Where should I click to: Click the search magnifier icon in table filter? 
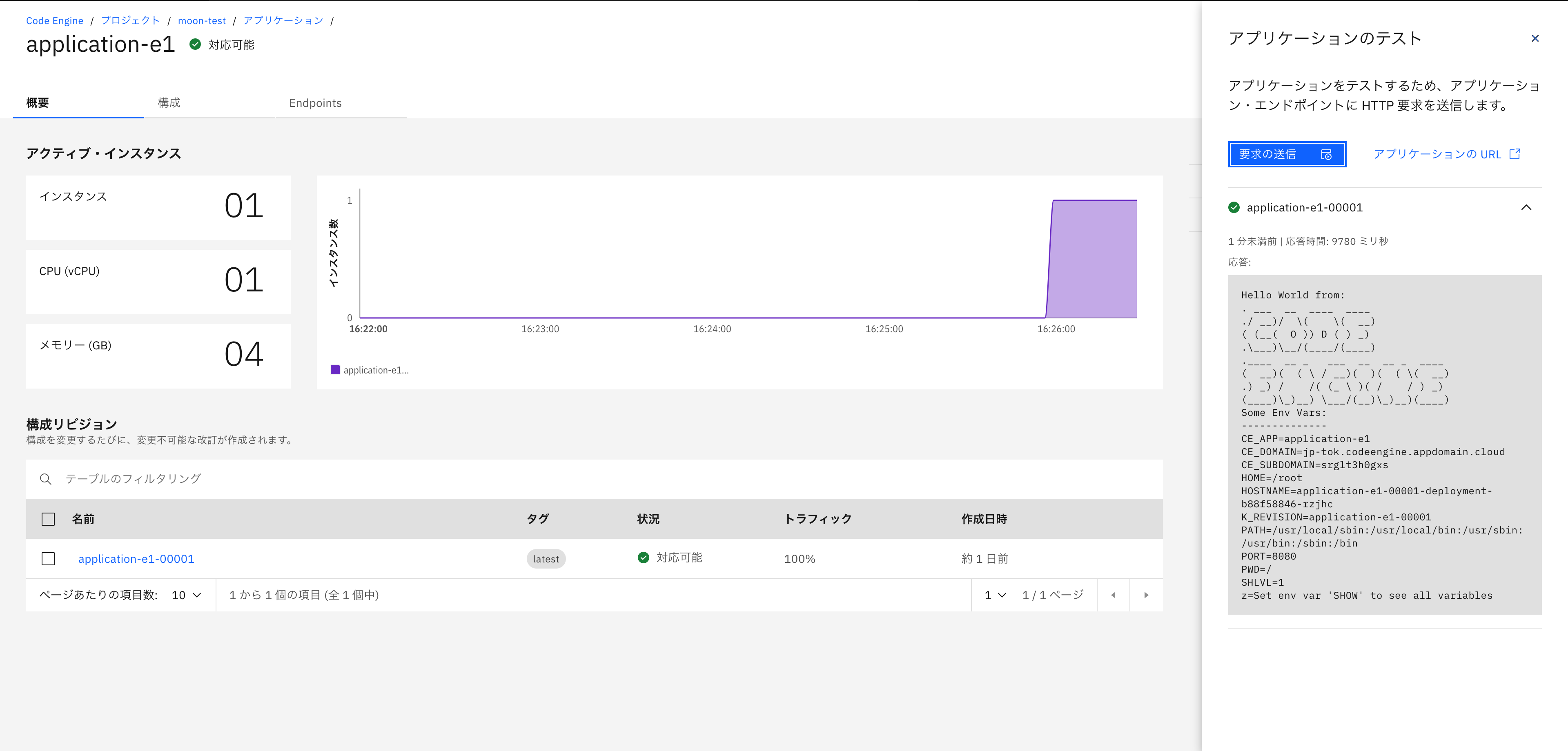point(46,479)
